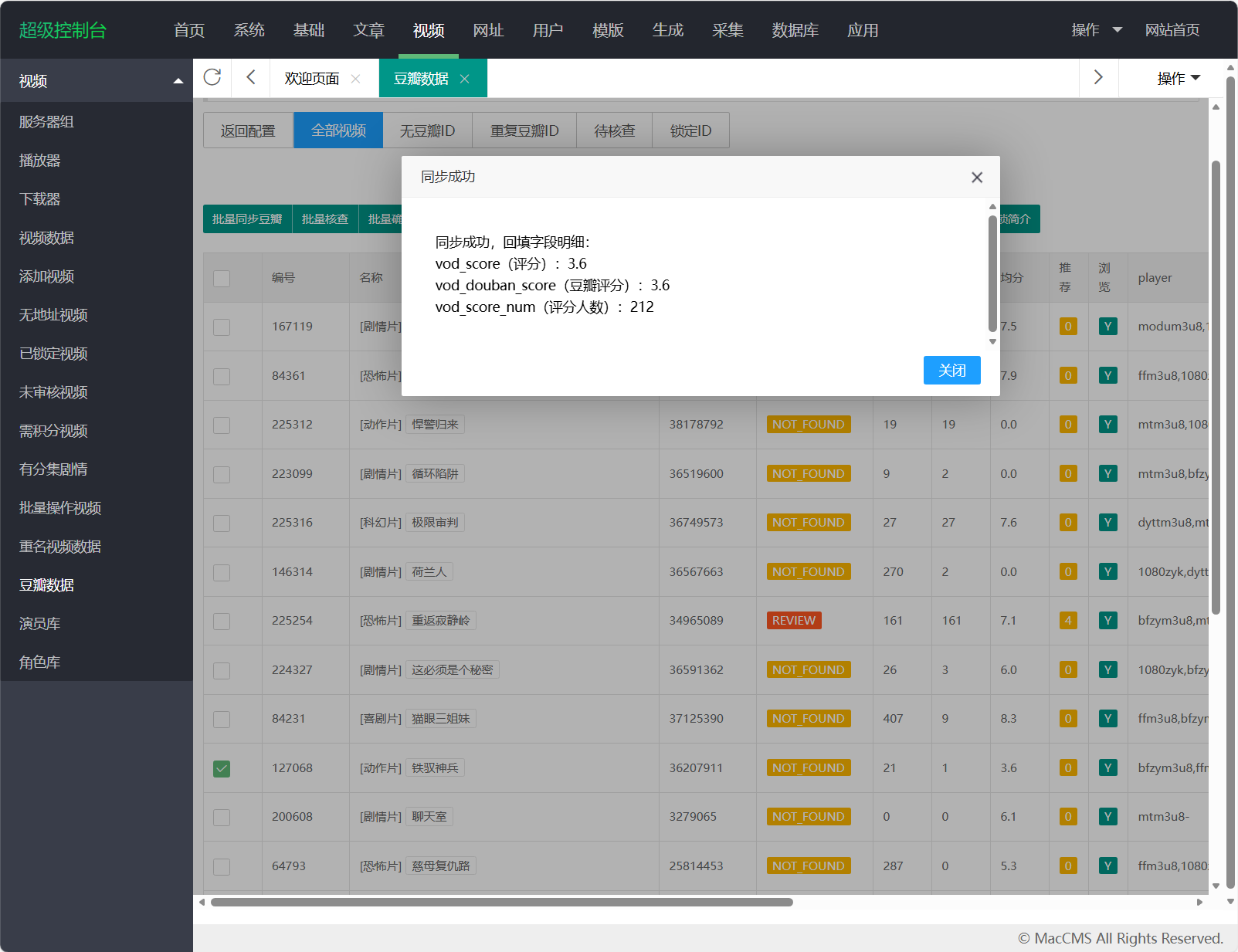This screenshot has height=952, width=1238.
Task: Expand the 操作 dropdown in the tab bar
Action: [1178, 78]
